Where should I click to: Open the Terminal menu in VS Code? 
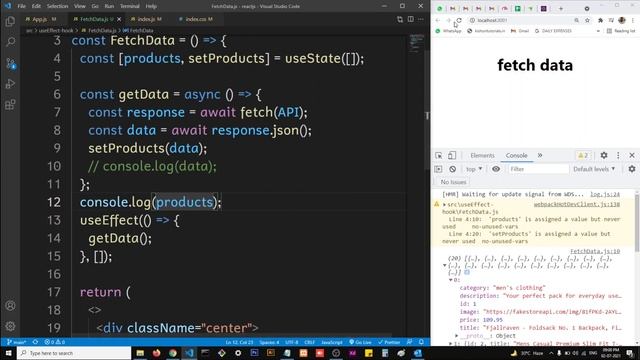pyautogui.click(x=129, y=6)
